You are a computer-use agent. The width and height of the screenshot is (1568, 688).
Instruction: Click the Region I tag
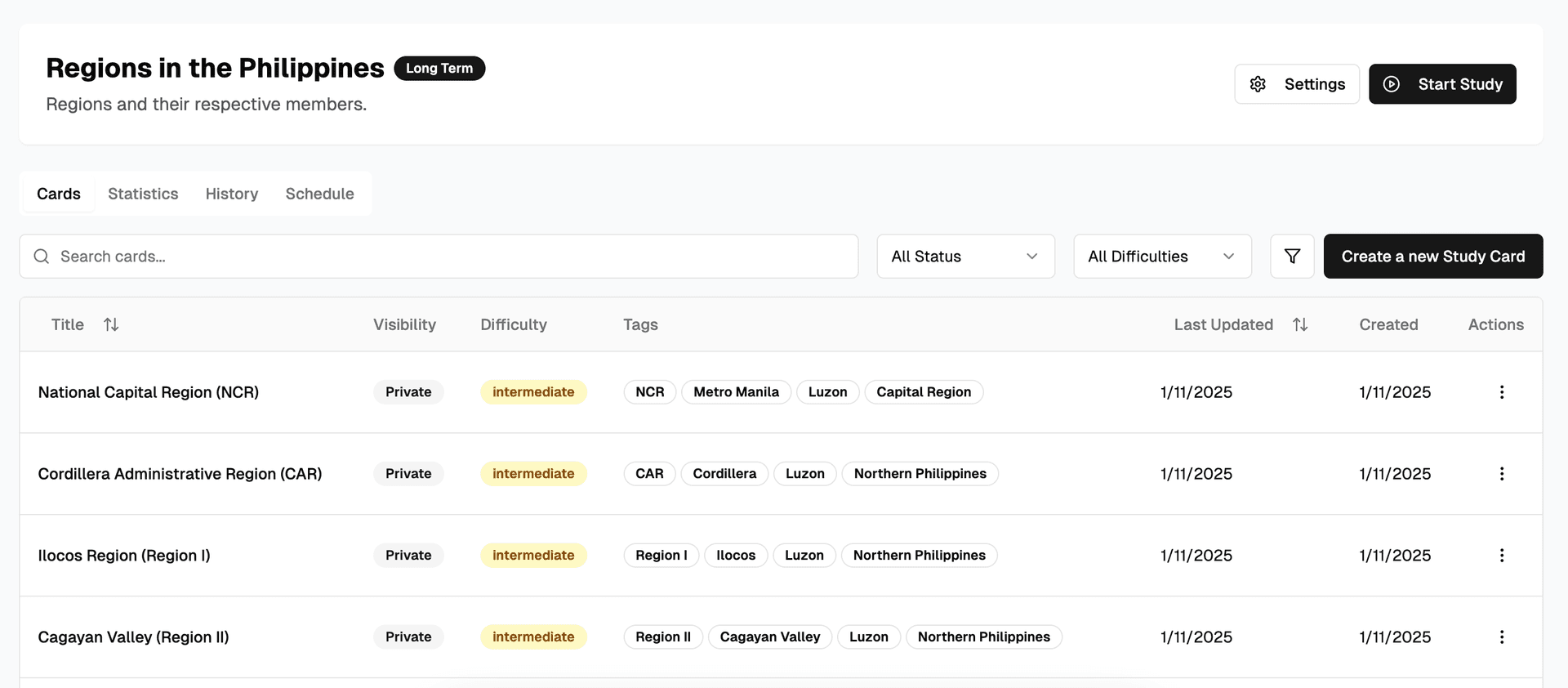tap(661, 556)
